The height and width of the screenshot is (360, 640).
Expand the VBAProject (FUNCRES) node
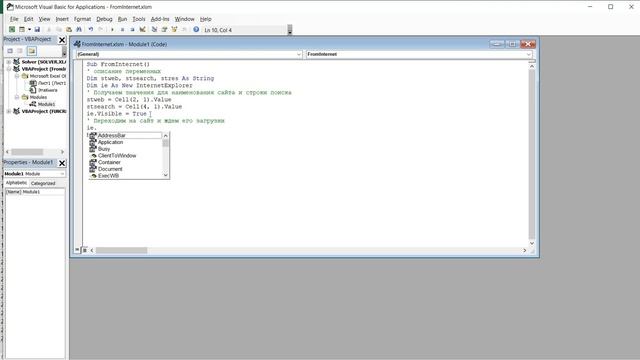tap(9, 111)
